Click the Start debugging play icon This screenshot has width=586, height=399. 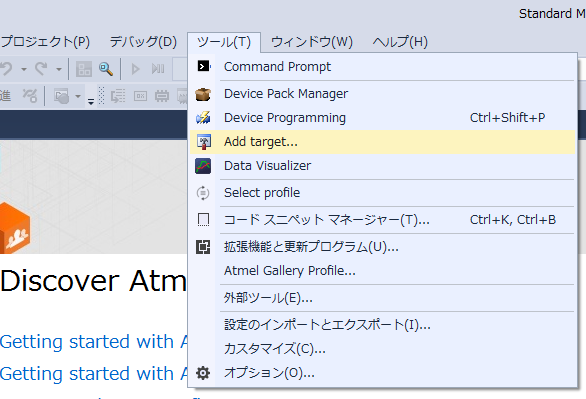point(135,69)
